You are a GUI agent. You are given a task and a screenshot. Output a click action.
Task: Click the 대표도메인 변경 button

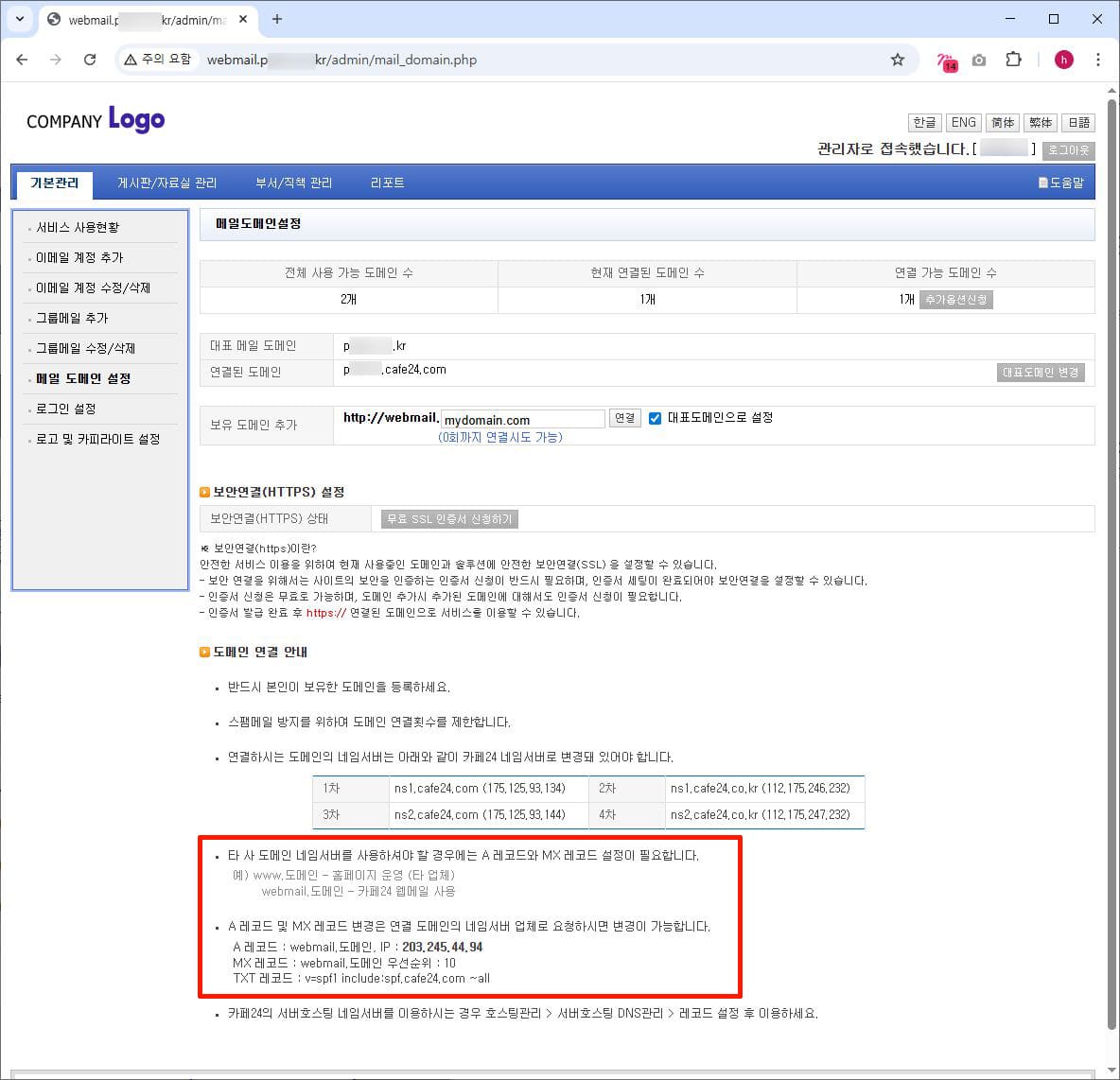(x=1040, y=373)
